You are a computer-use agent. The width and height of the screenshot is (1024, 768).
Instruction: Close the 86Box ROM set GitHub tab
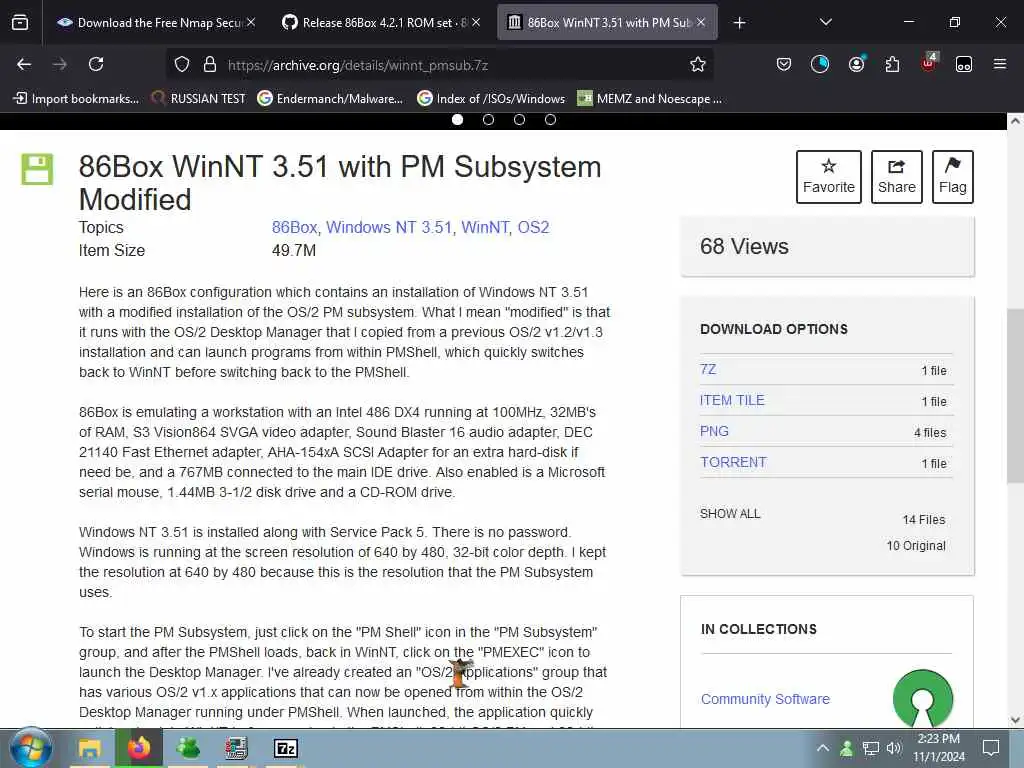point(476,22)
